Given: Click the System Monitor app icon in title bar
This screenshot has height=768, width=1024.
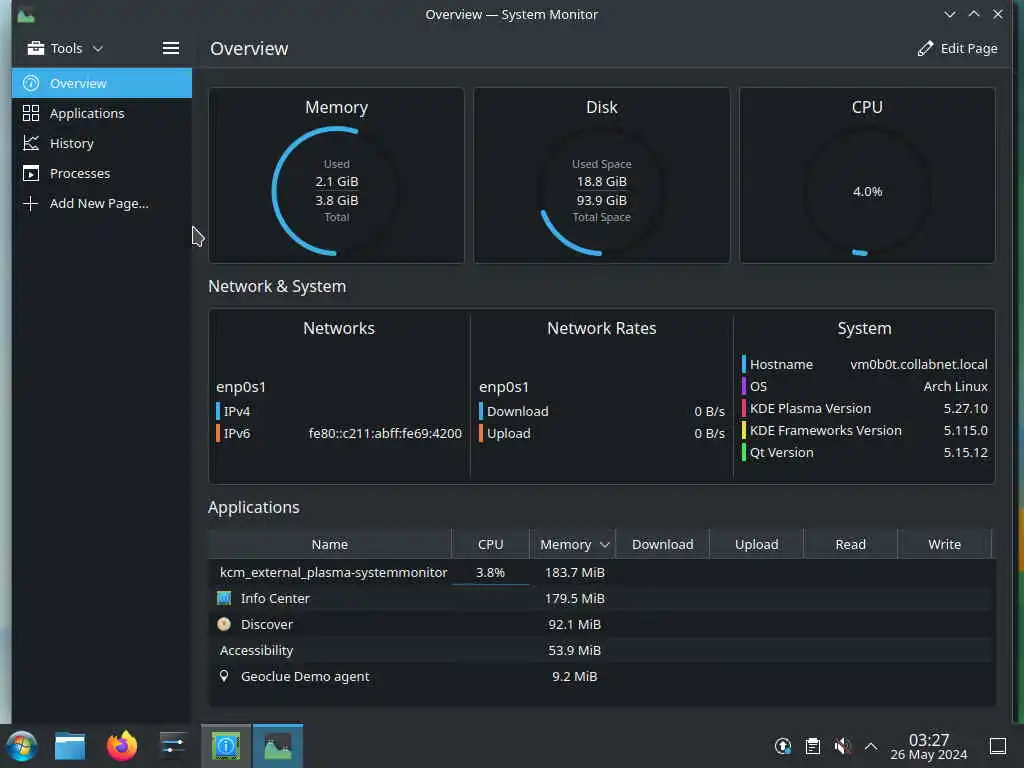Looking at the screenshot, I should tap(26, 14).
